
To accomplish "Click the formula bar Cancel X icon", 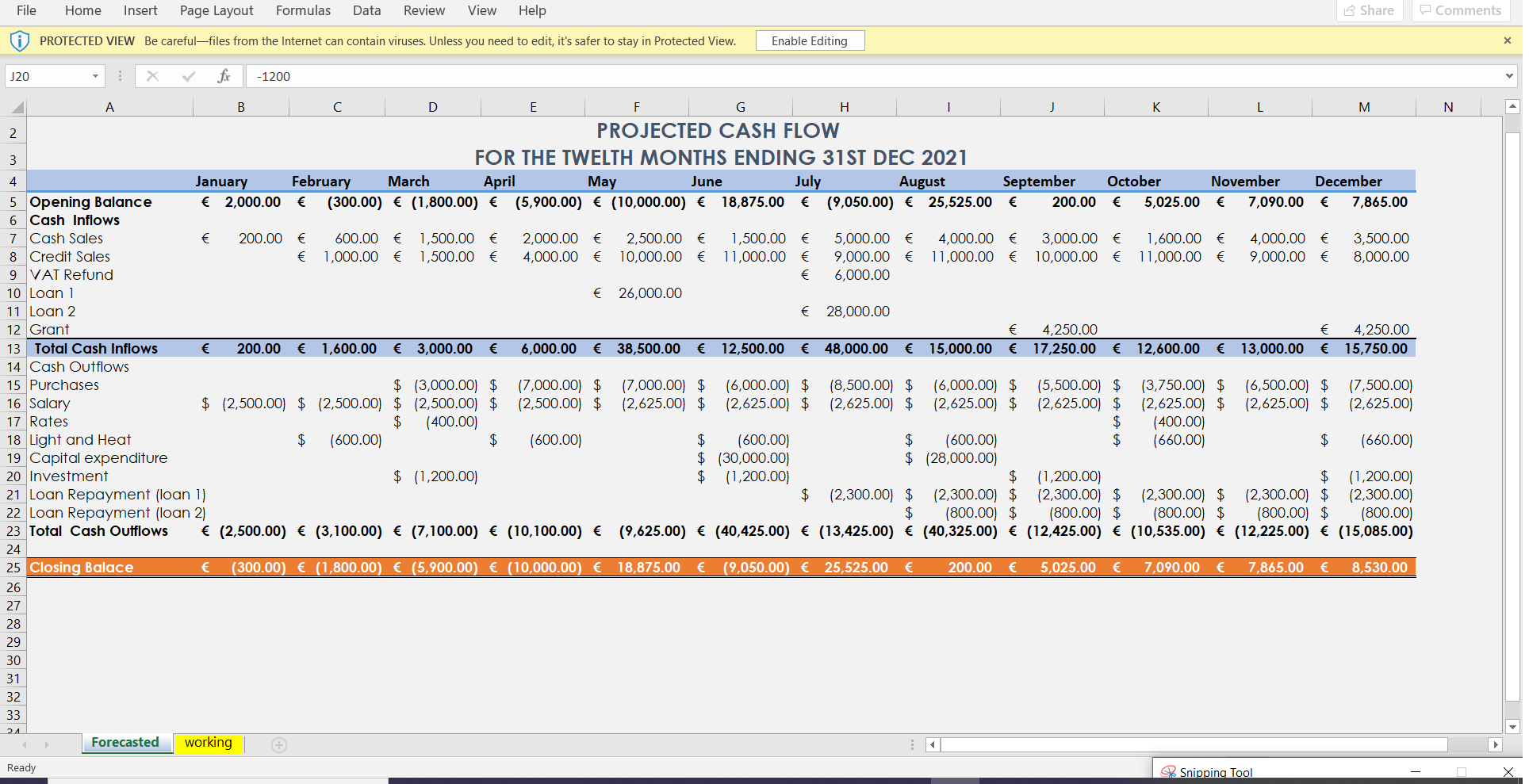I will pos(153,76).
